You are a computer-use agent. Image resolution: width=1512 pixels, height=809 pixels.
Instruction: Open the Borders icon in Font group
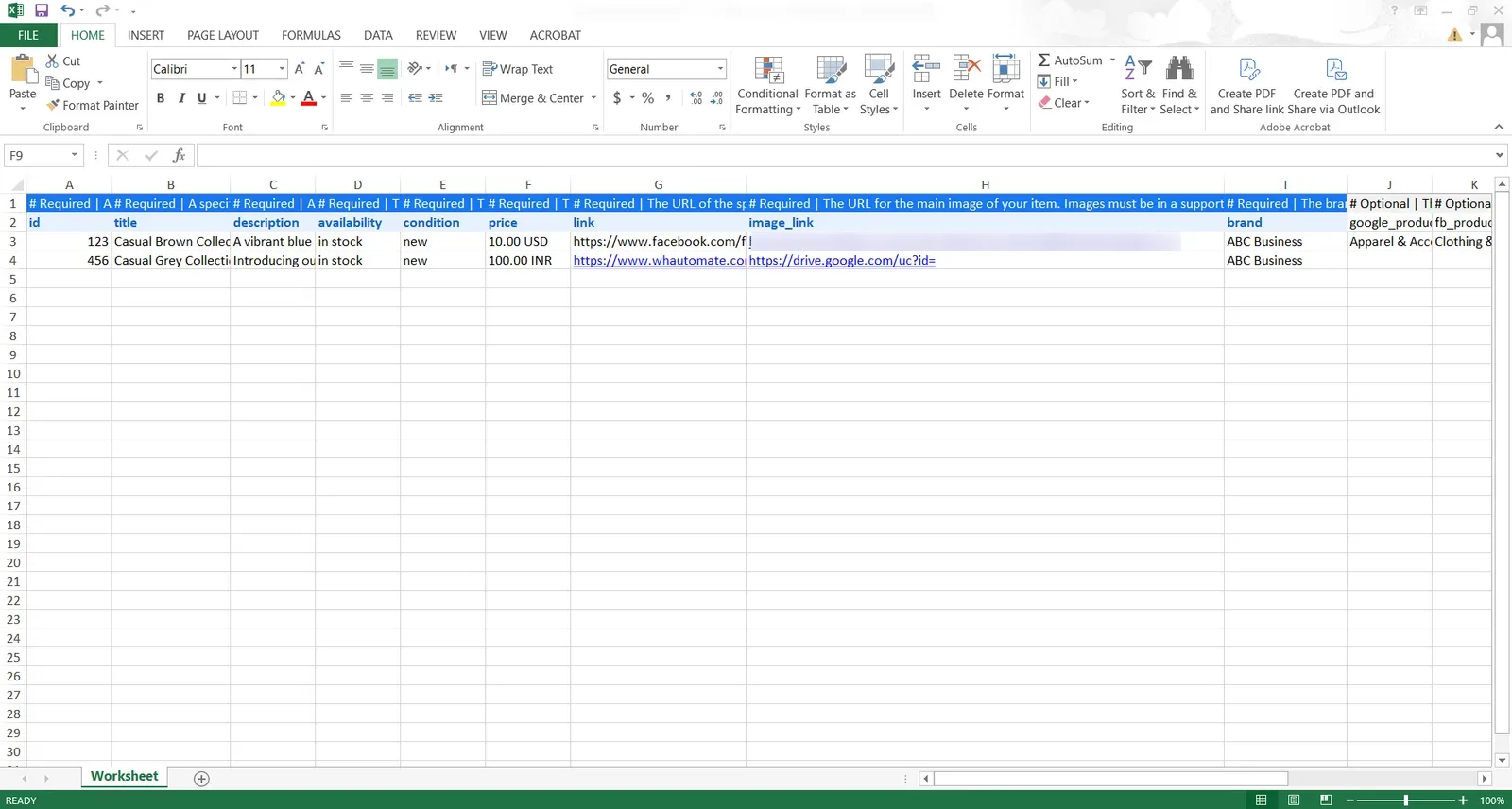(240, 97)
